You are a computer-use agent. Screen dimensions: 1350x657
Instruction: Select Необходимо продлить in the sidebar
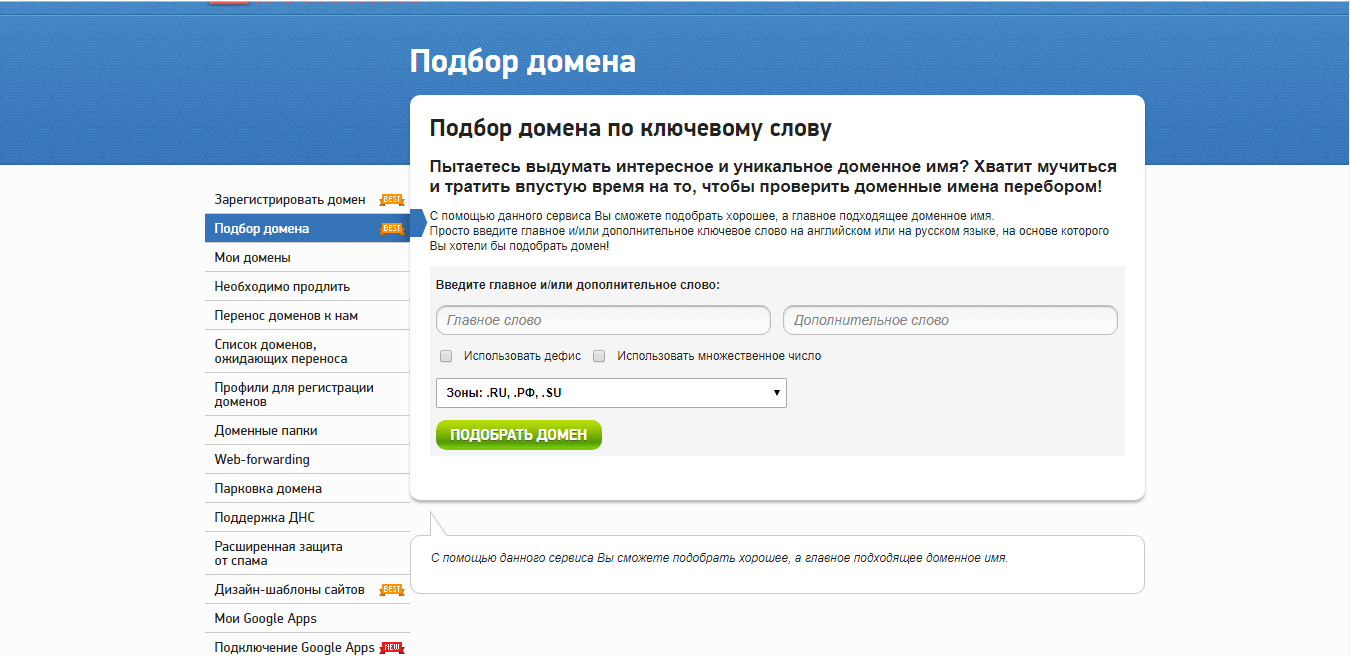282,287
